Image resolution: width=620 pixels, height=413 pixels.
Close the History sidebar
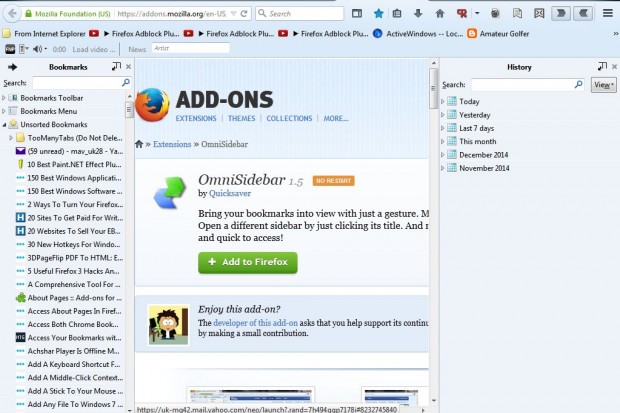tap(614, 67)
